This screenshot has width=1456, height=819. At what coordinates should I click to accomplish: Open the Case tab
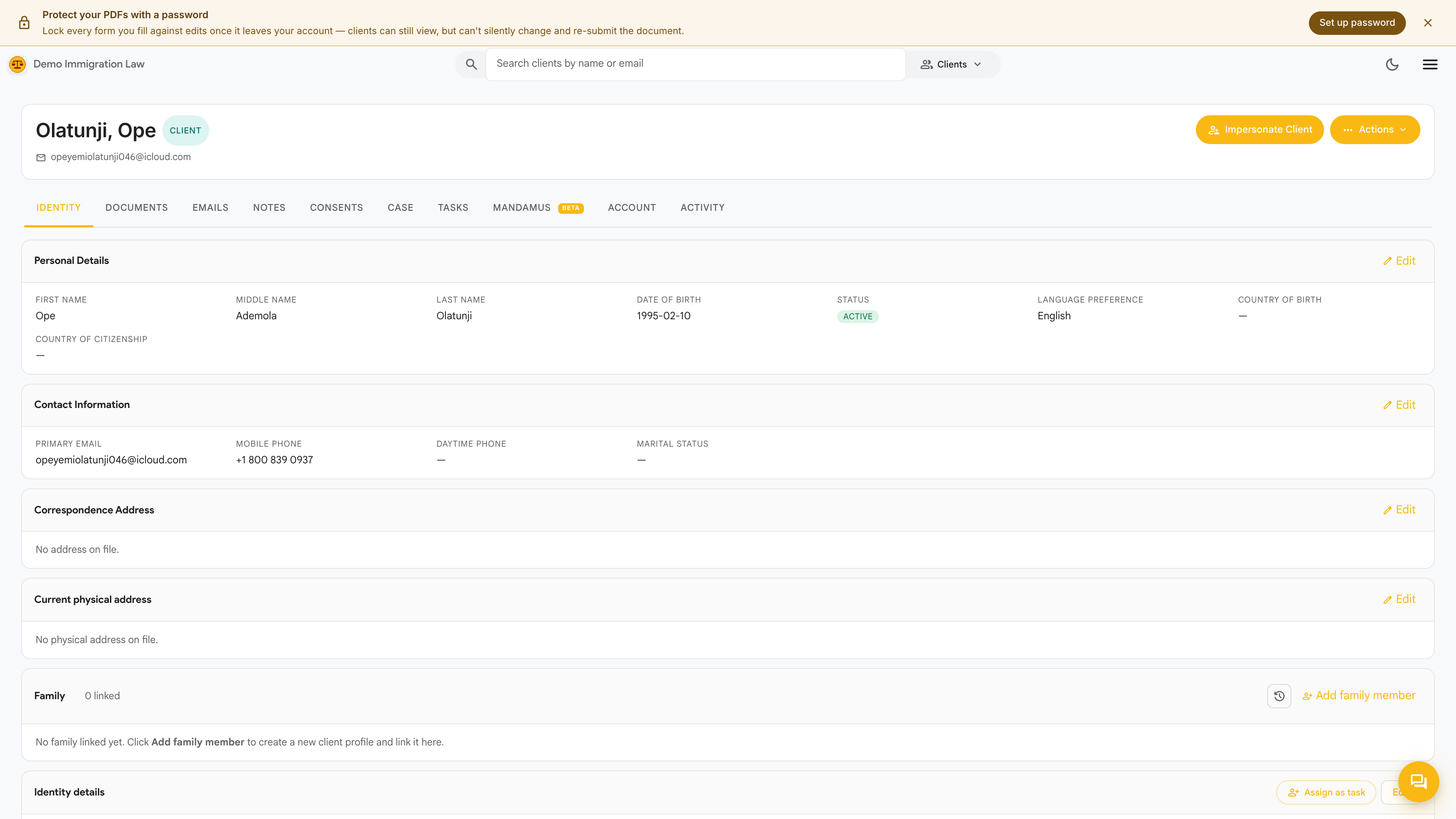pos(401,207)
